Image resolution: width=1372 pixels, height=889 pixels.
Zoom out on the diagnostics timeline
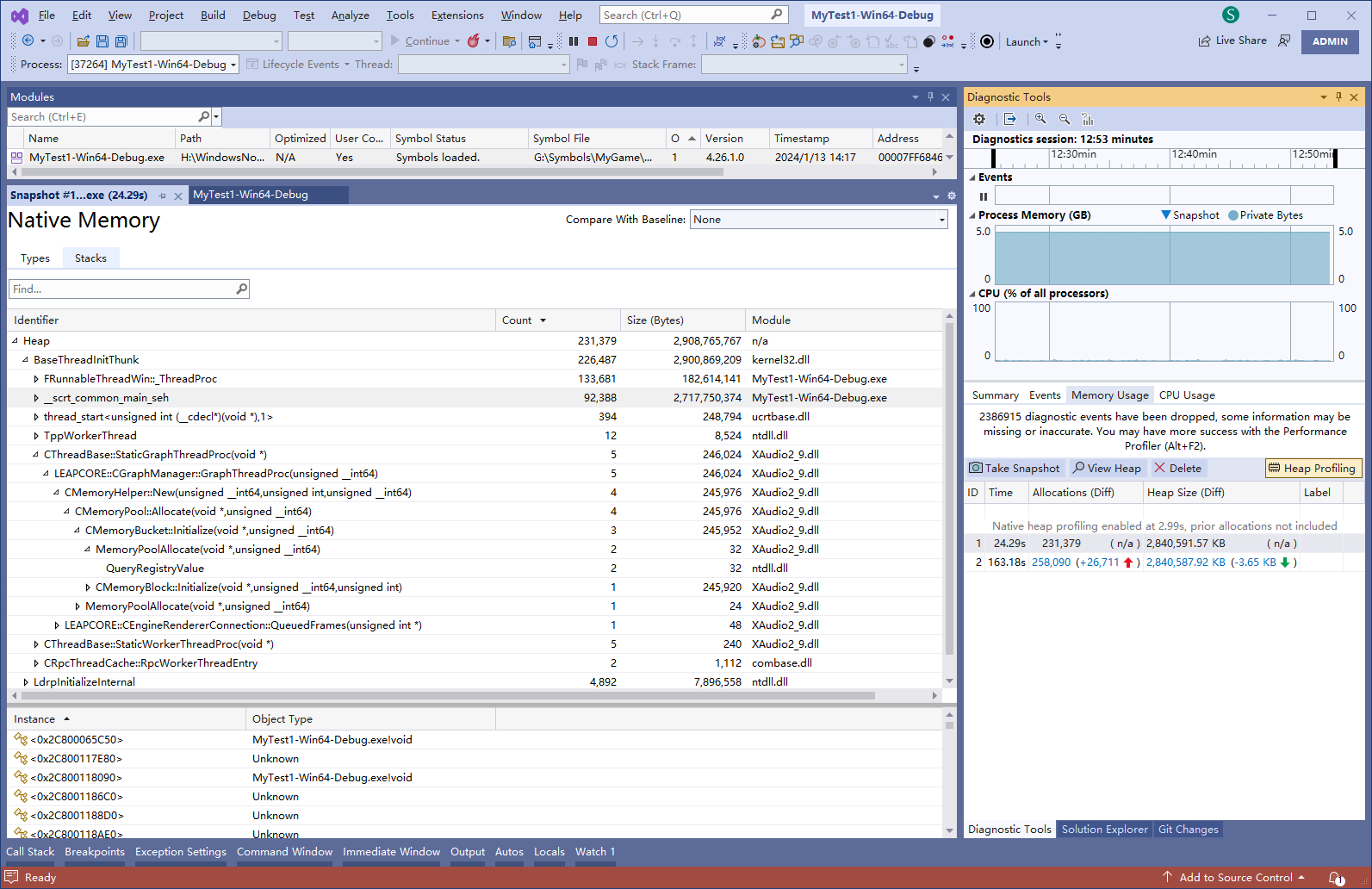1065,119
